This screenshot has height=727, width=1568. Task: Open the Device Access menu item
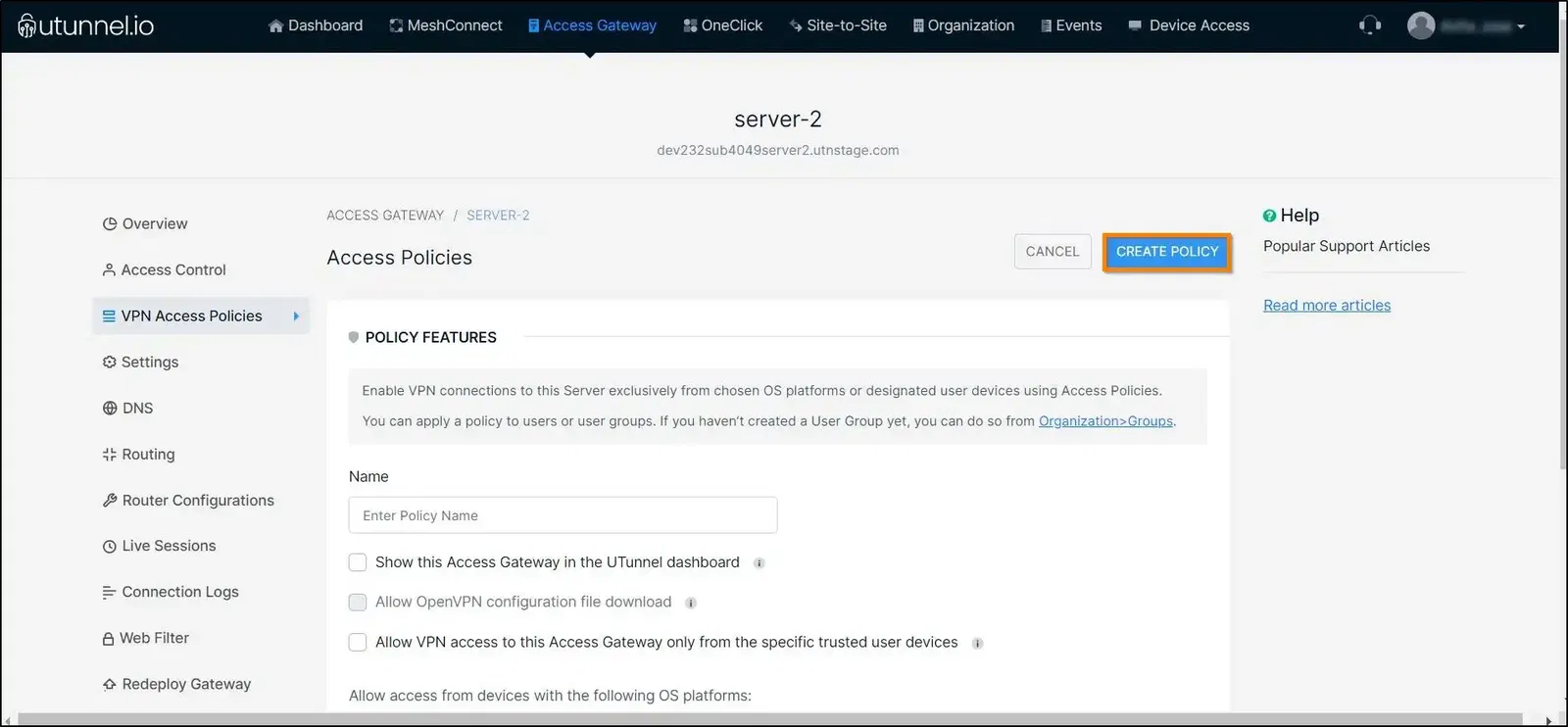[1189, 25]
